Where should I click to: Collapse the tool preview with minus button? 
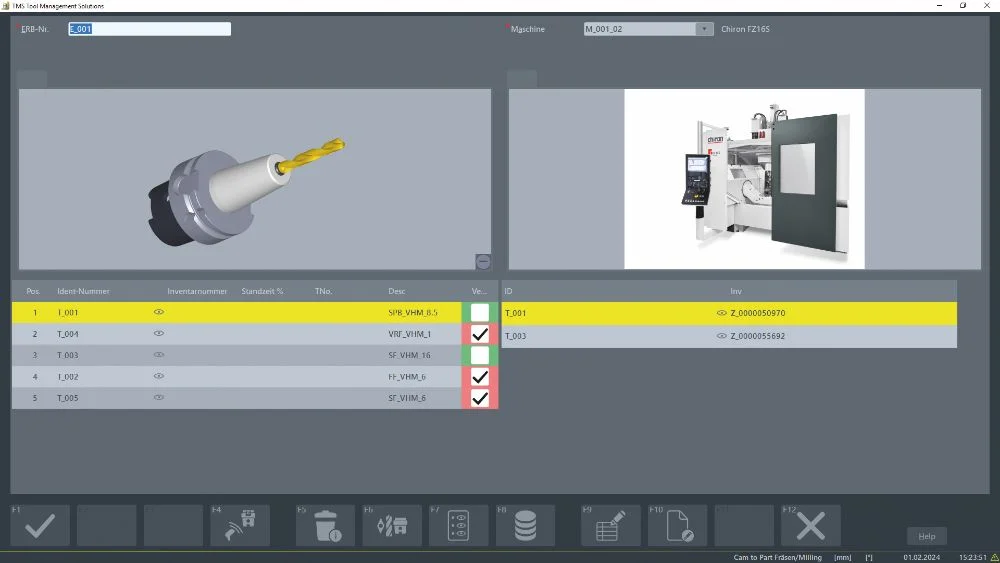[x=483, y=262]
